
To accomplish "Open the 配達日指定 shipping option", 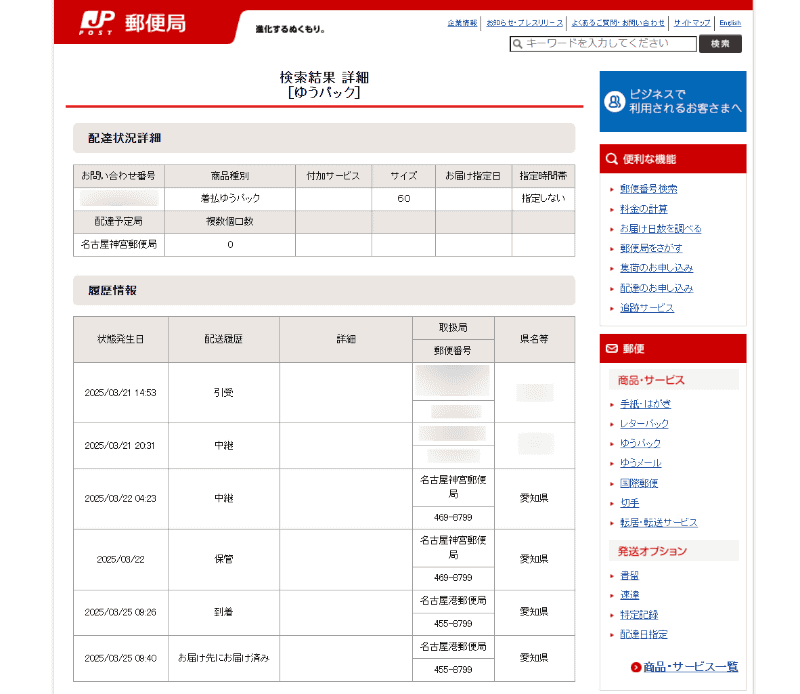I will tap(644, 634).
